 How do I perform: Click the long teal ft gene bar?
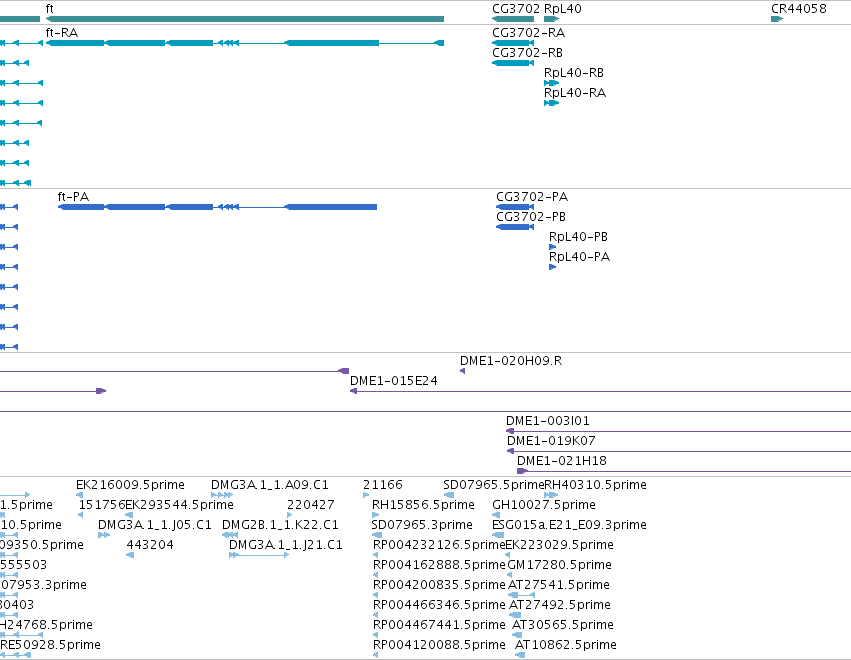245,19
